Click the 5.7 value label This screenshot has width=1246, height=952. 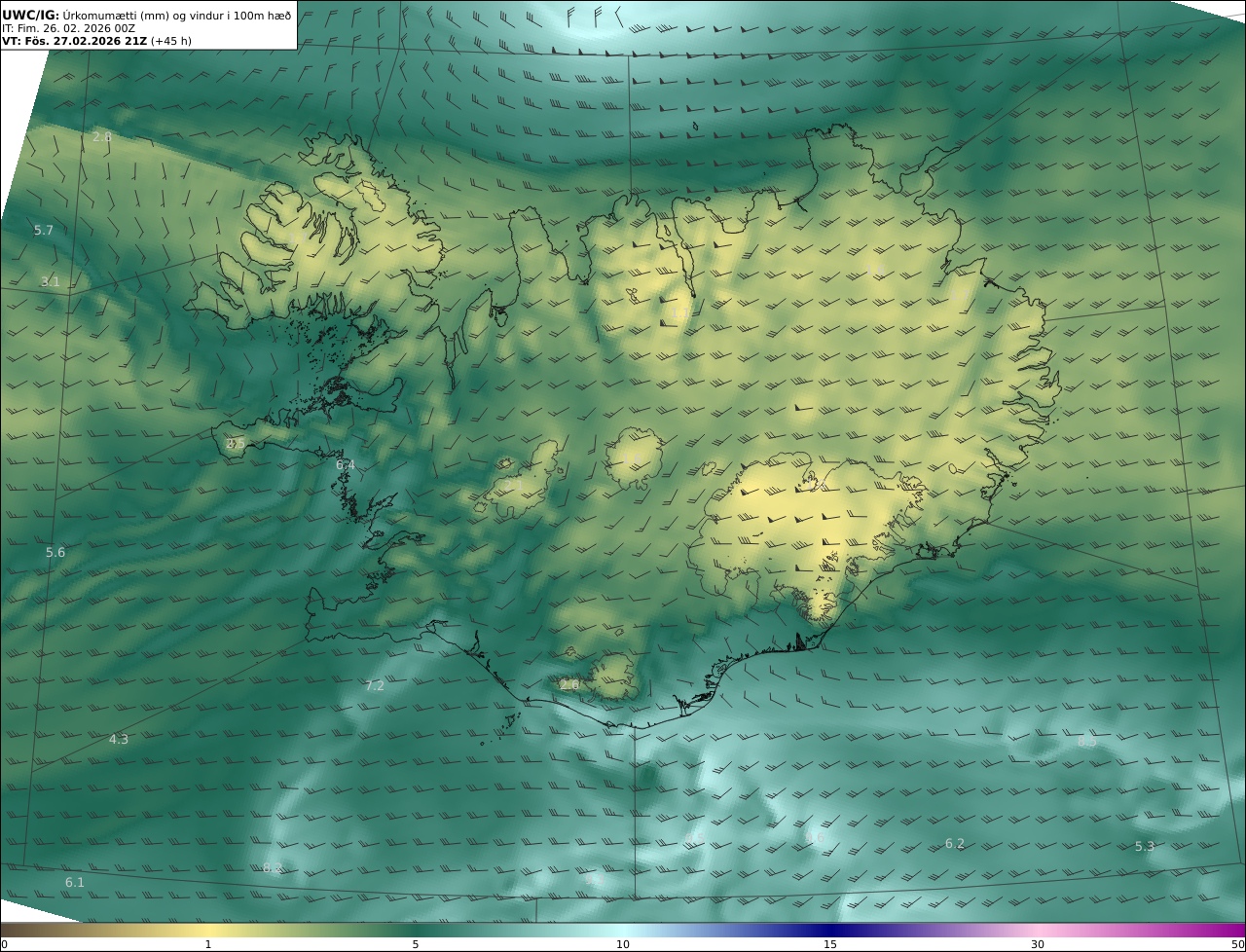[44, 231]
